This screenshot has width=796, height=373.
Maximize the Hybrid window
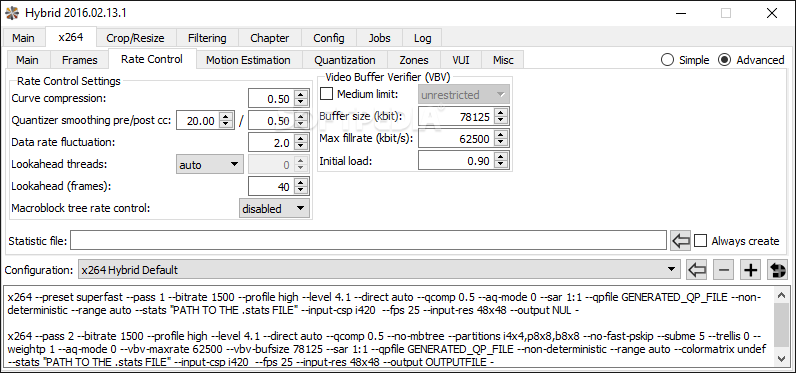coord(726,13)
